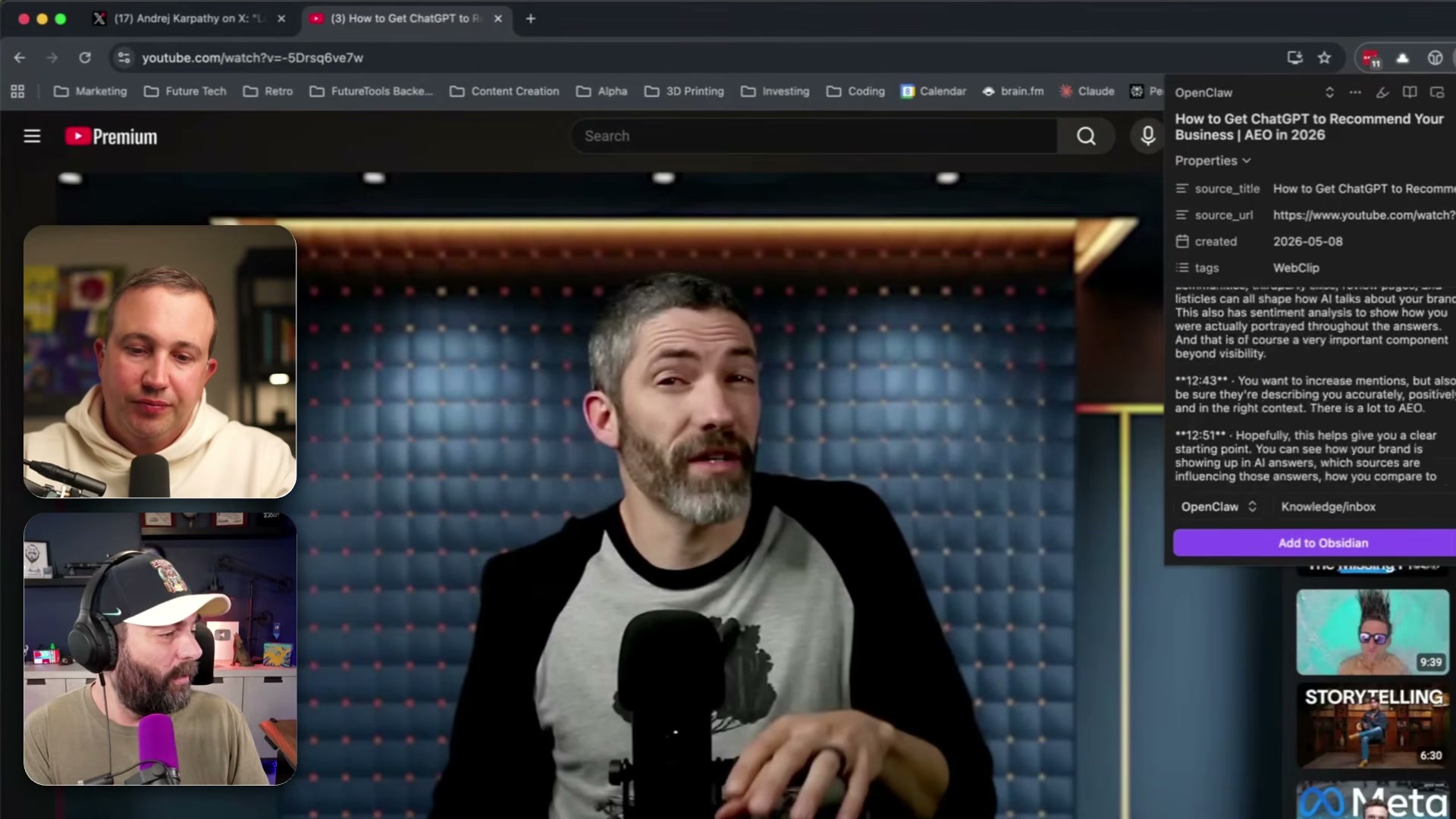The image size is (1456, 819).
Task: Go forward with browser forward arrow
Action: coord(52,58)
